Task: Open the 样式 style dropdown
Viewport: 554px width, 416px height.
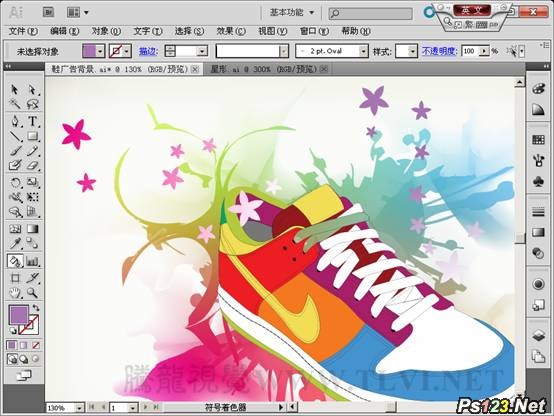Action: pos(413,52)
